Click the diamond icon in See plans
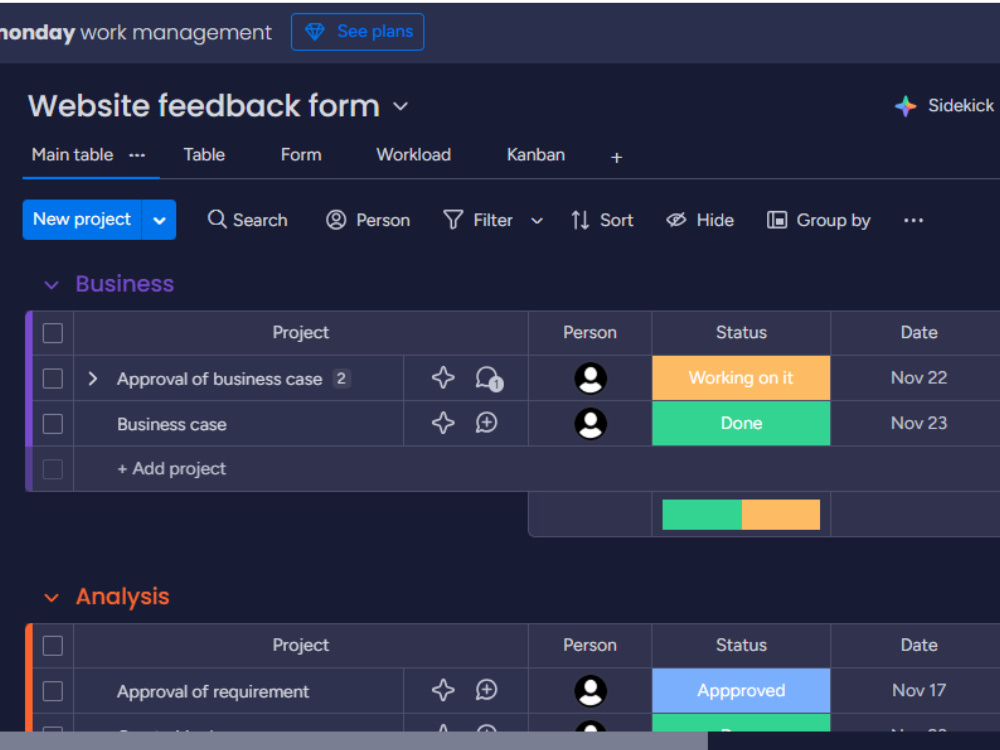1000x750 pixels. click(x=314, y=31)
